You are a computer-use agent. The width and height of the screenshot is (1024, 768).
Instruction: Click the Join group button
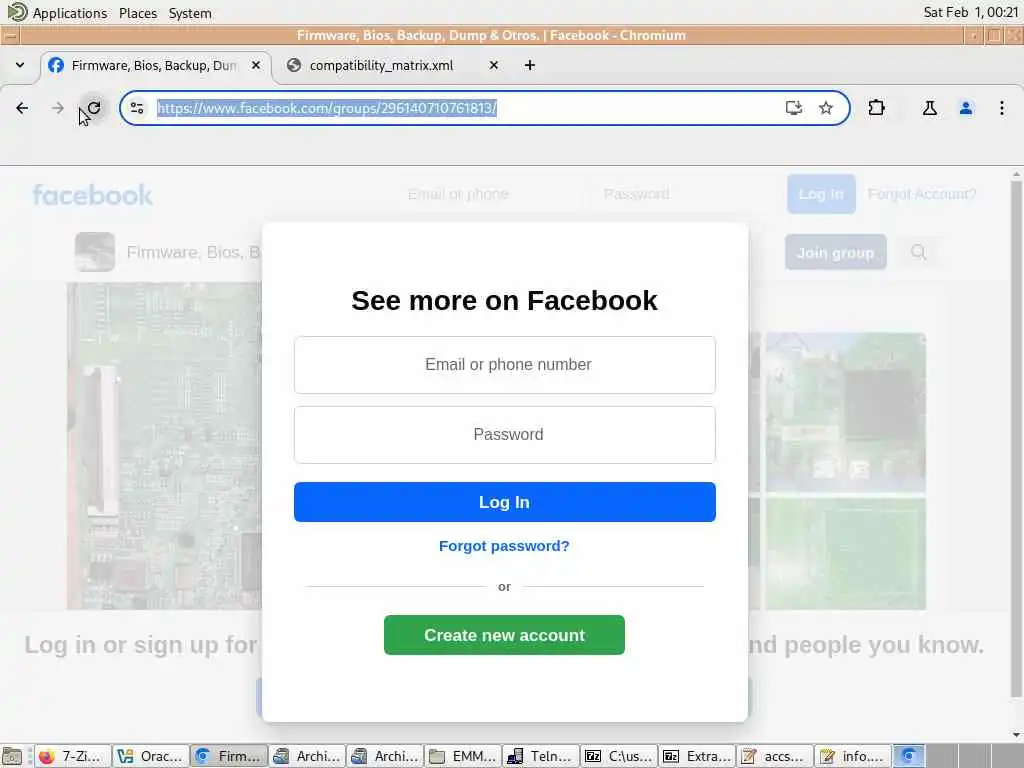(835, 252)
